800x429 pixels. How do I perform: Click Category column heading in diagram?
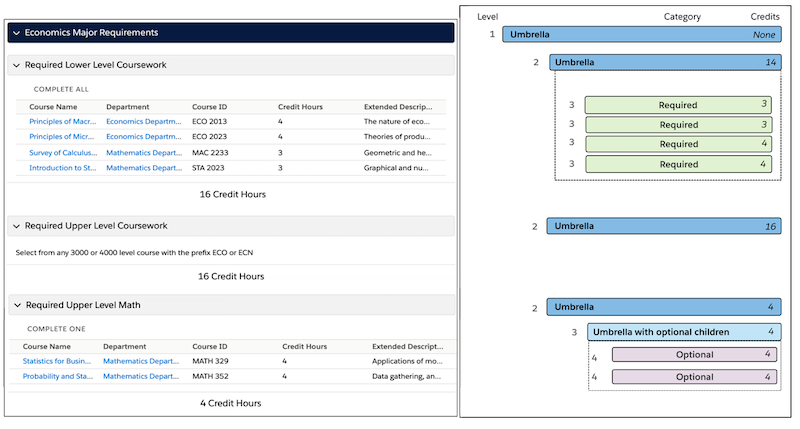(x=682, y=17)
